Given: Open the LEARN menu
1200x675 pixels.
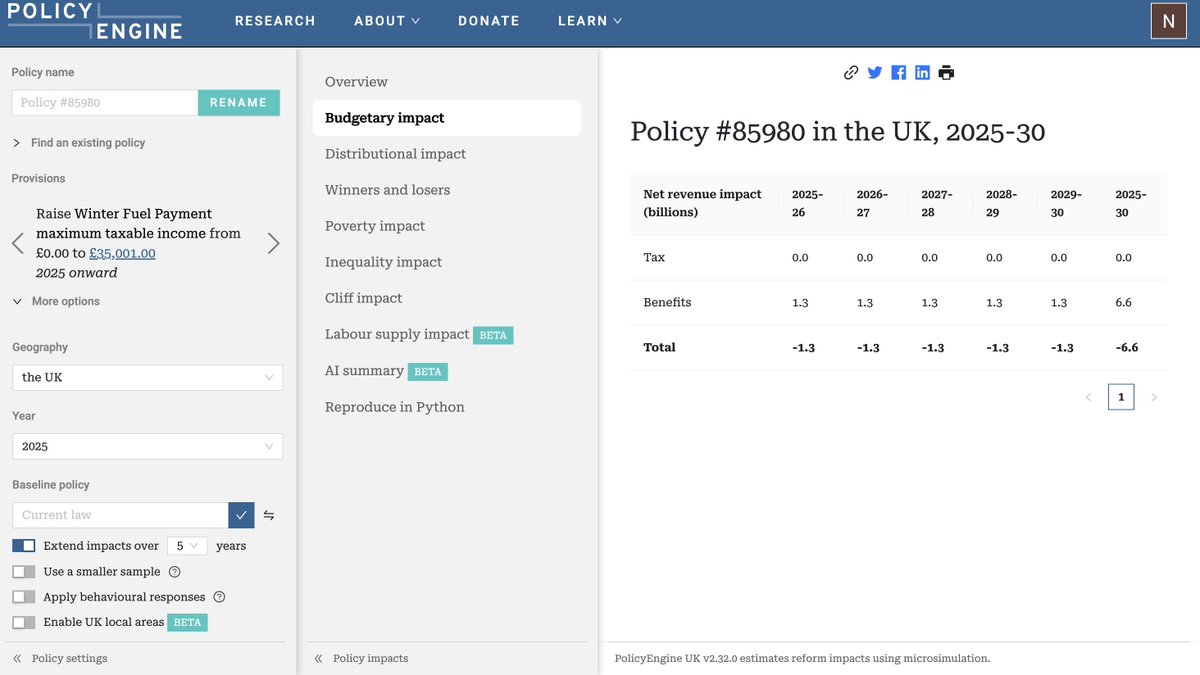Looking at the screenshot, I should point(589,20).
